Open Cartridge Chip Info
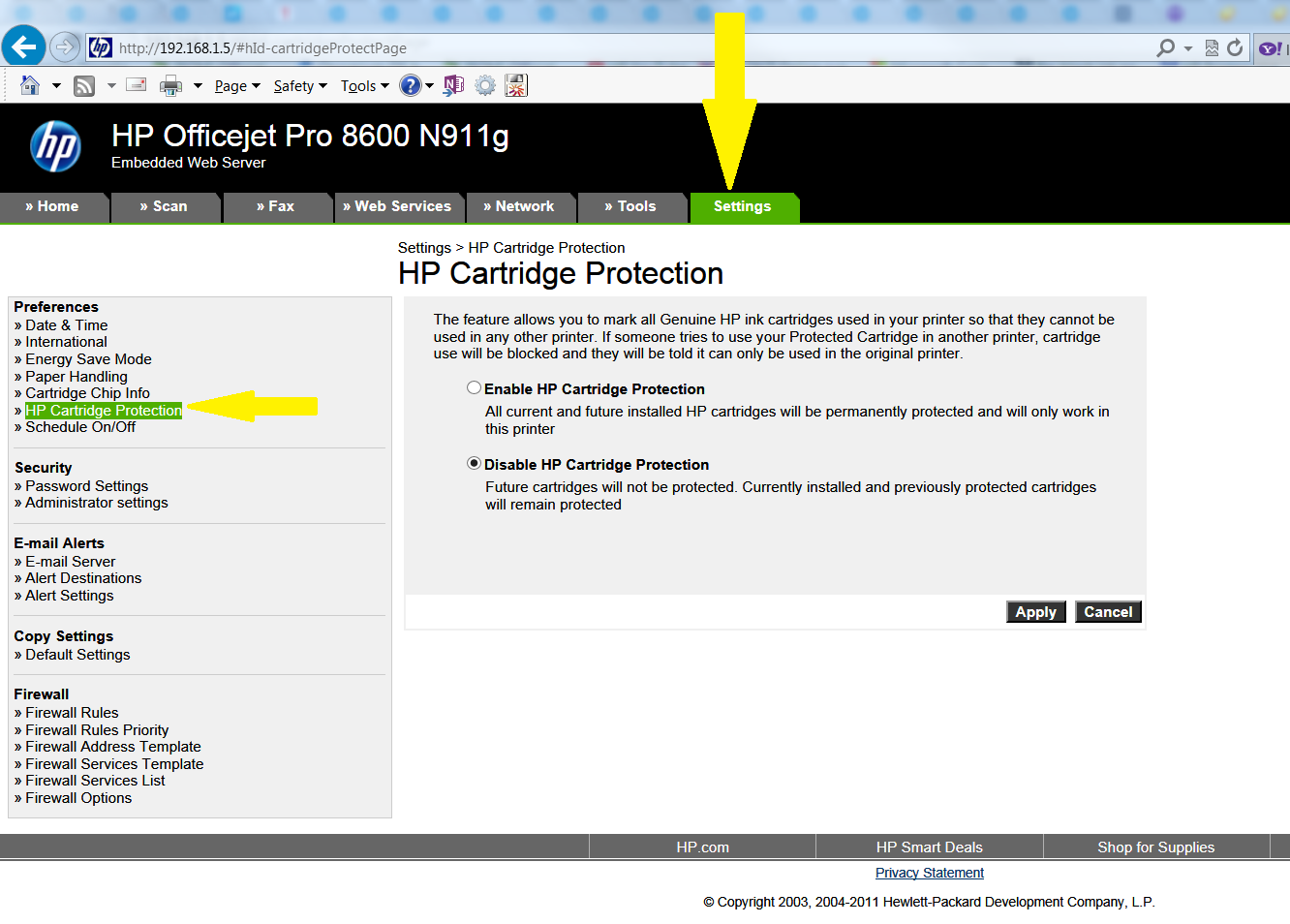This screenshot has width=1290, height=924. (x=88, y=393)
